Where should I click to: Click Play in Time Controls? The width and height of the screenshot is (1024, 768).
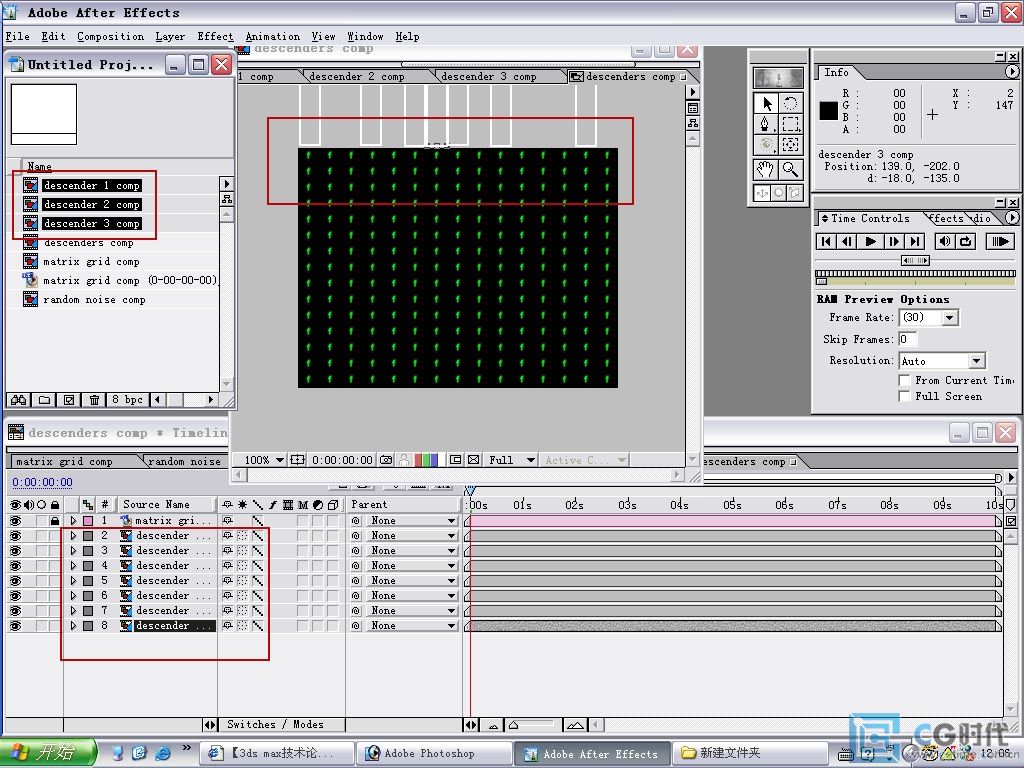tap(870, 241)
